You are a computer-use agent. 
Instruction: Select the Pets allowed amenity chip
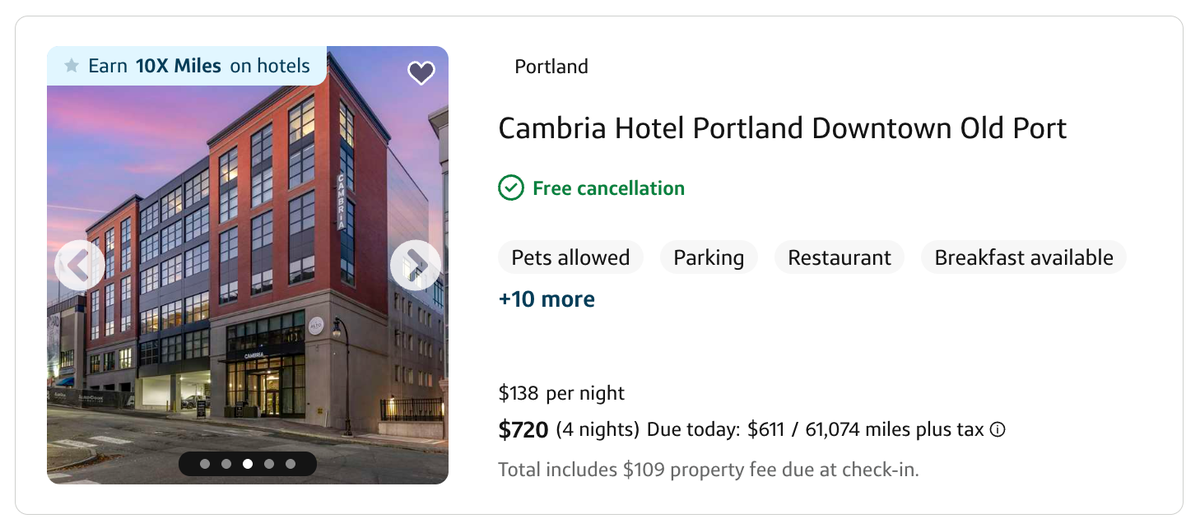tap(570, 257)
